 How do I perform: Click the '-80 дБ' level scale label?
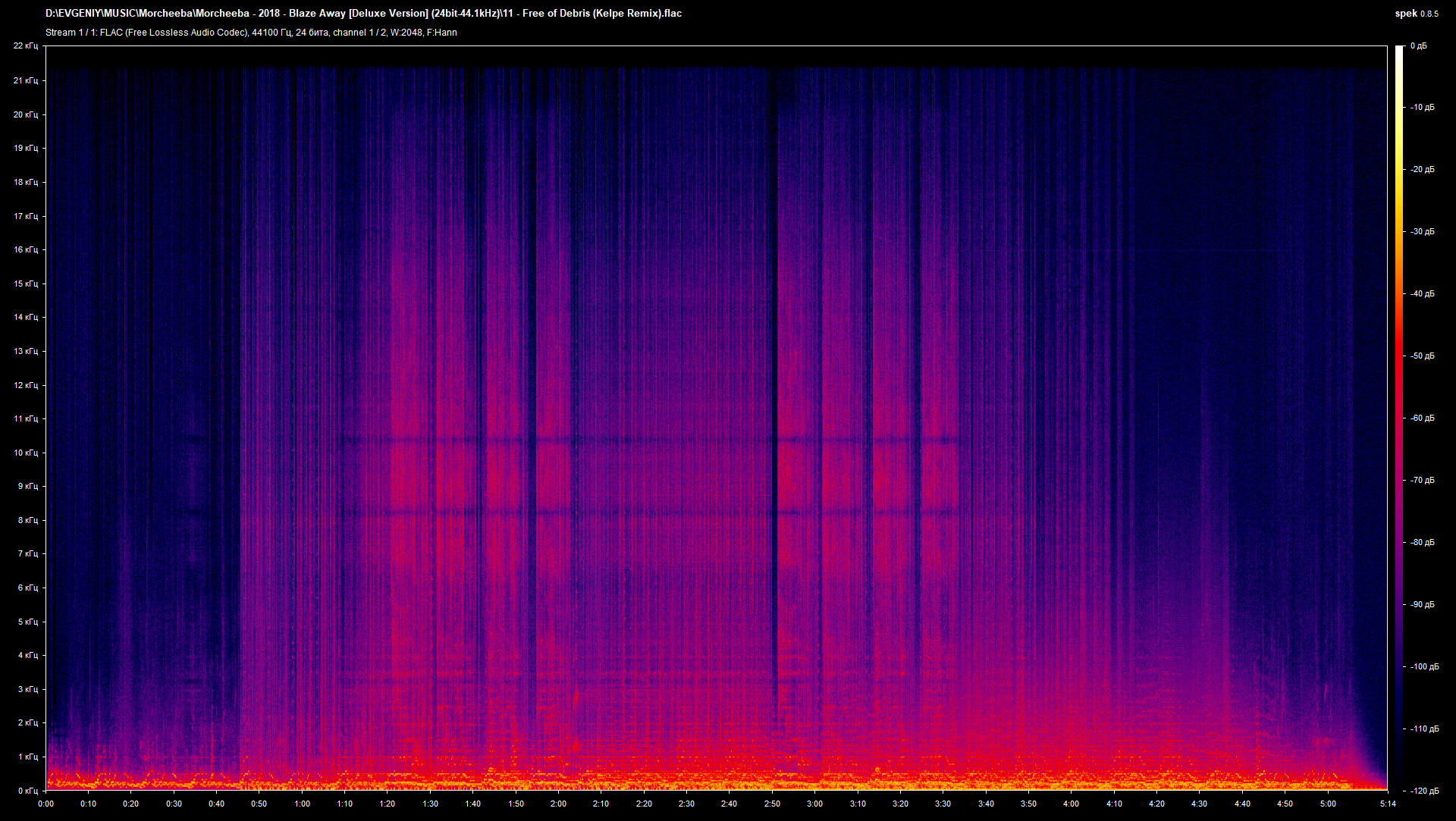pos(1423,543)
